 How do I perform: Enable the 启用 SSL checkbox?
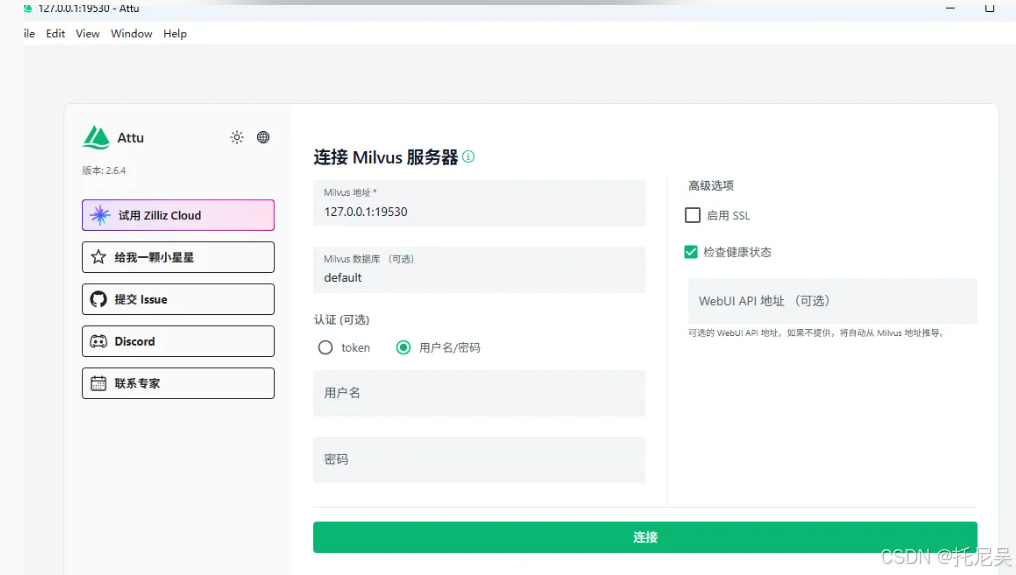point(693,215)
